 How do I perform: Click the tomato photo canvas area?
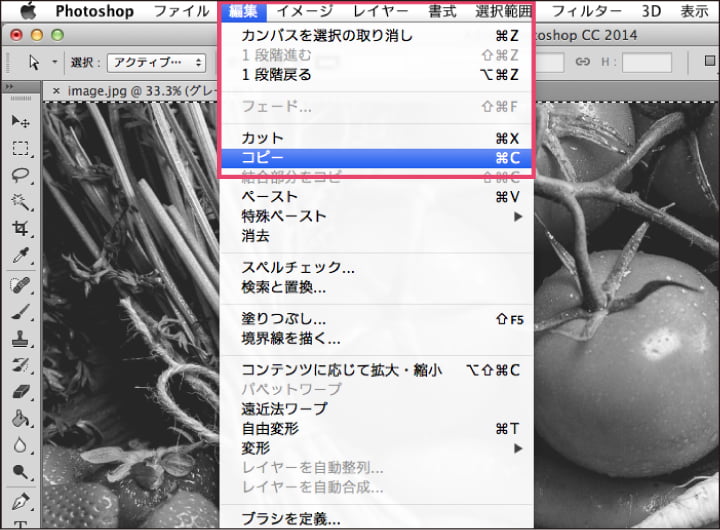pyautogui.click(x=626, y=315)
